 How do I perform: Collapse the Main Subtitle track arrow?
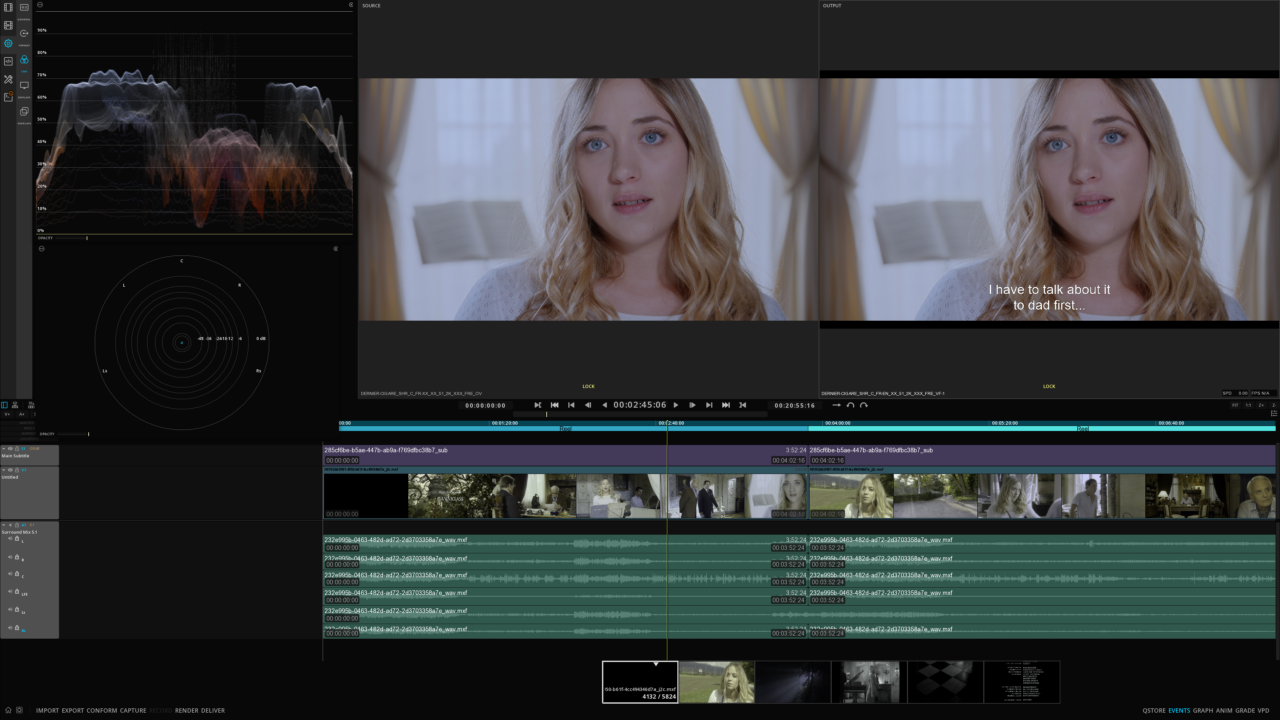pos(4,449)
